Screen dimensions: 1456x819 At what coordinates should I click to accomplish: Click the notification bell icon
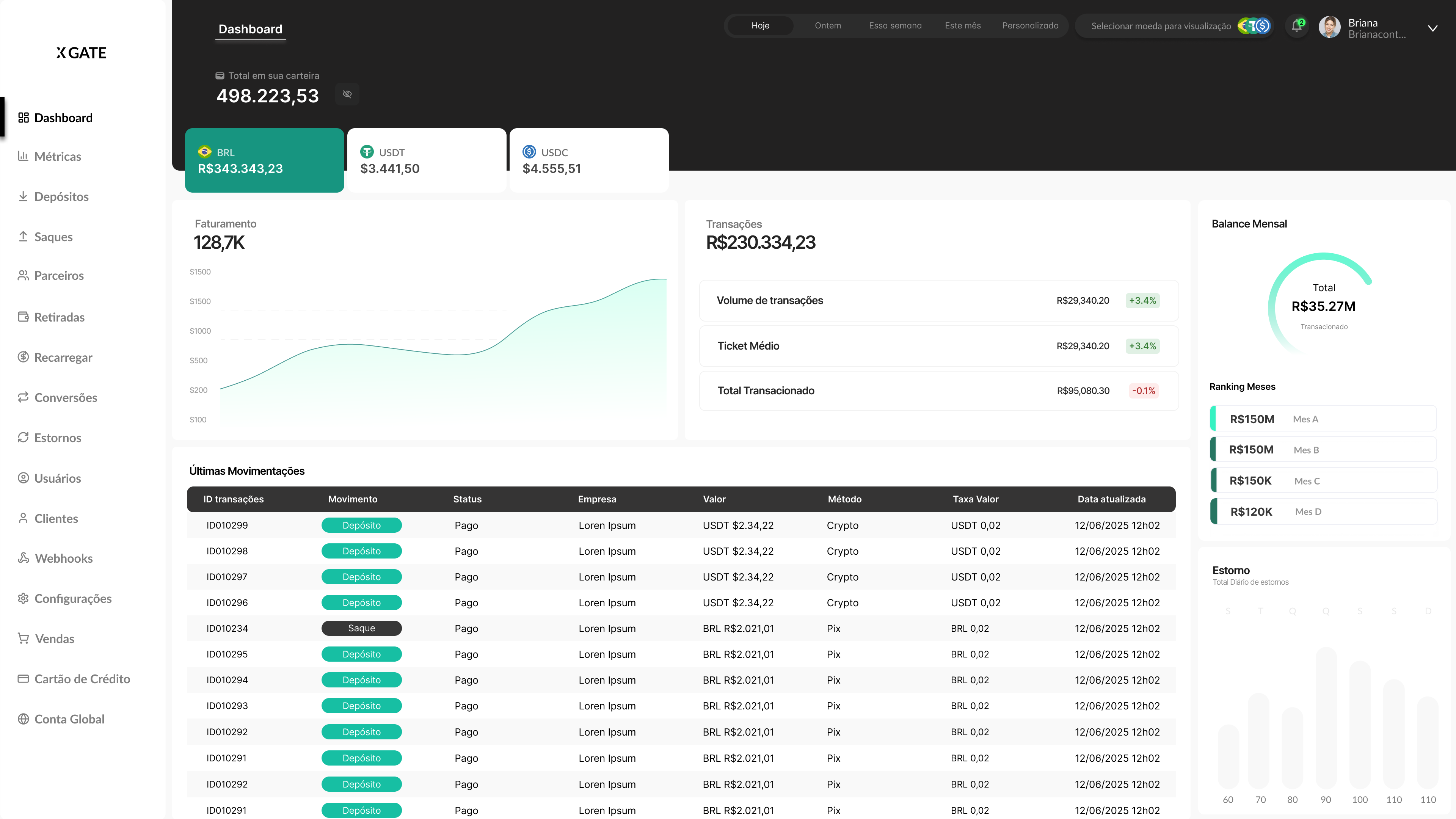tap(1296, 26)
